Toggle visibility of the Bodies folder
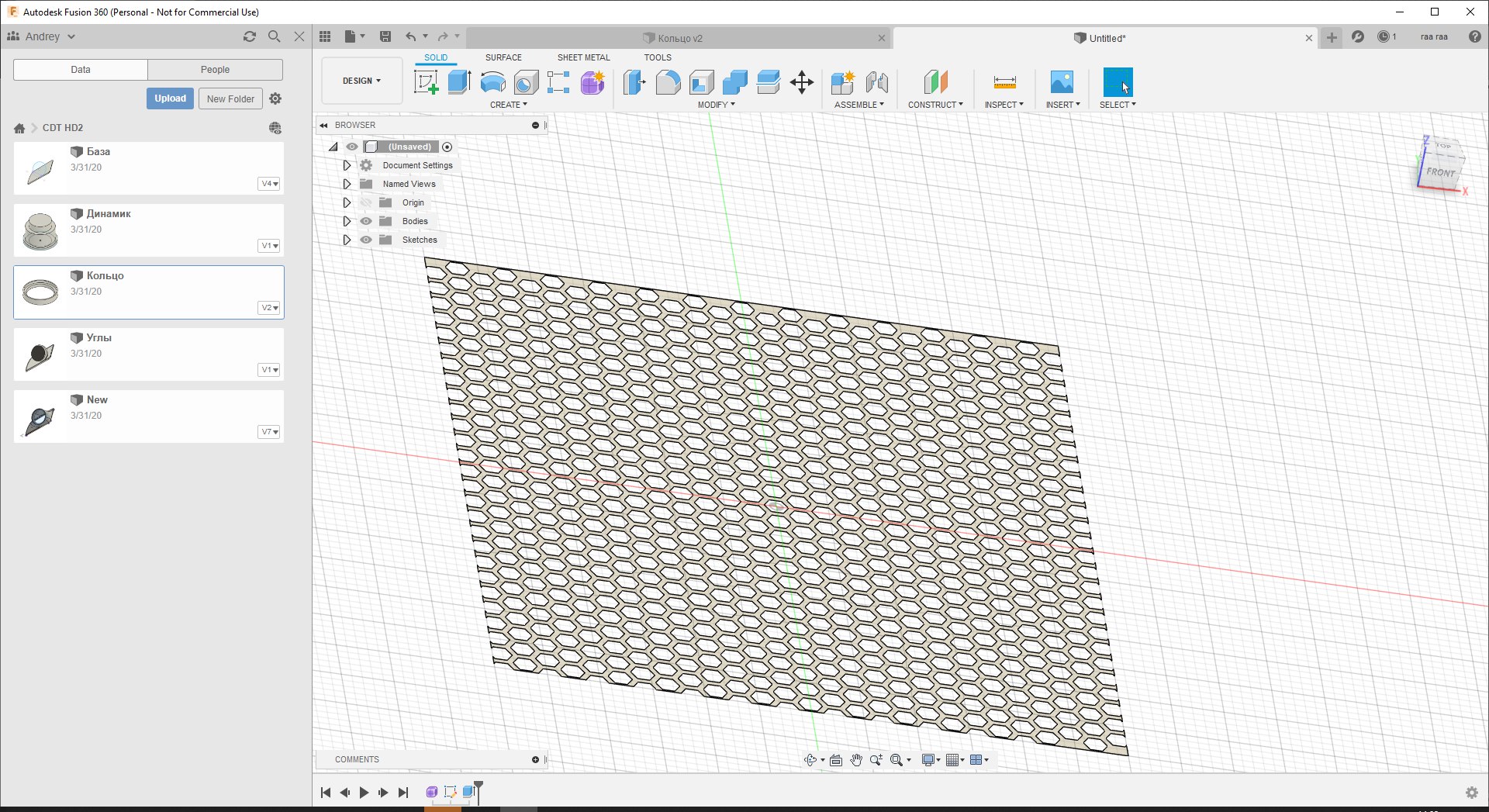This screenshot has width=1489, height=812. (x=366, y=221)
